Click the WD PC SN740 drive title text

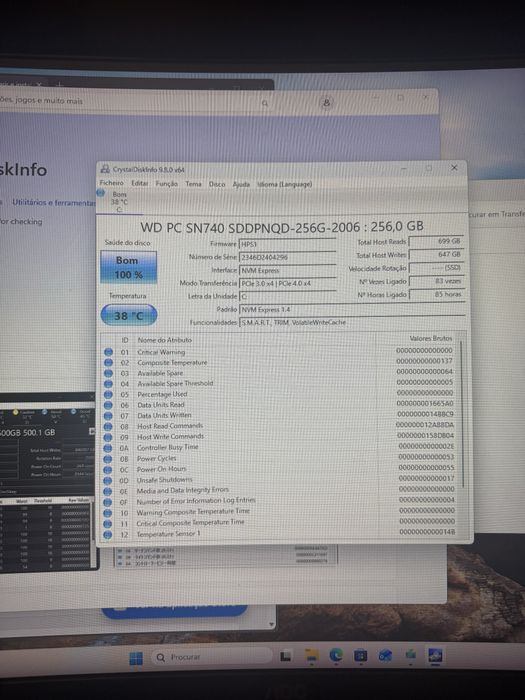click(x=282, y=227)
